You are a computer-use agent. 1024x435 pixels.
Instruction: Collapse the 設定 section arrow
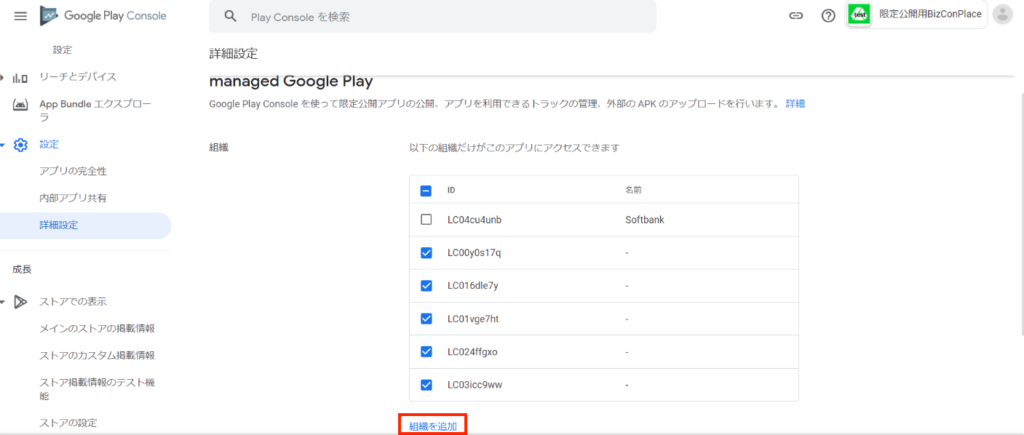click(4, 145)
